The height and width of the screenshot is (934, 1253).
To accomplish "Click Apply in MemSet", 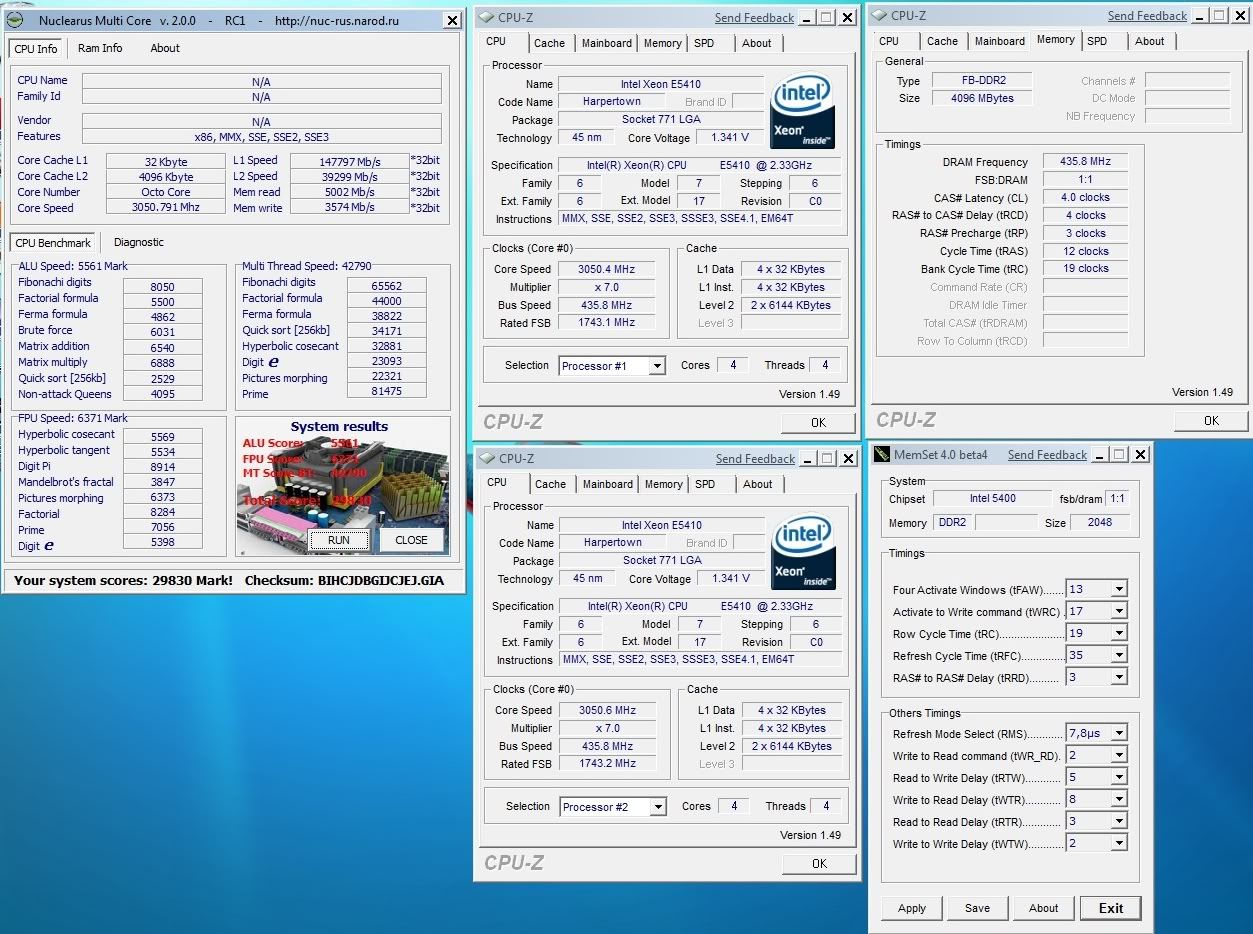I will [x=912, y=908].
